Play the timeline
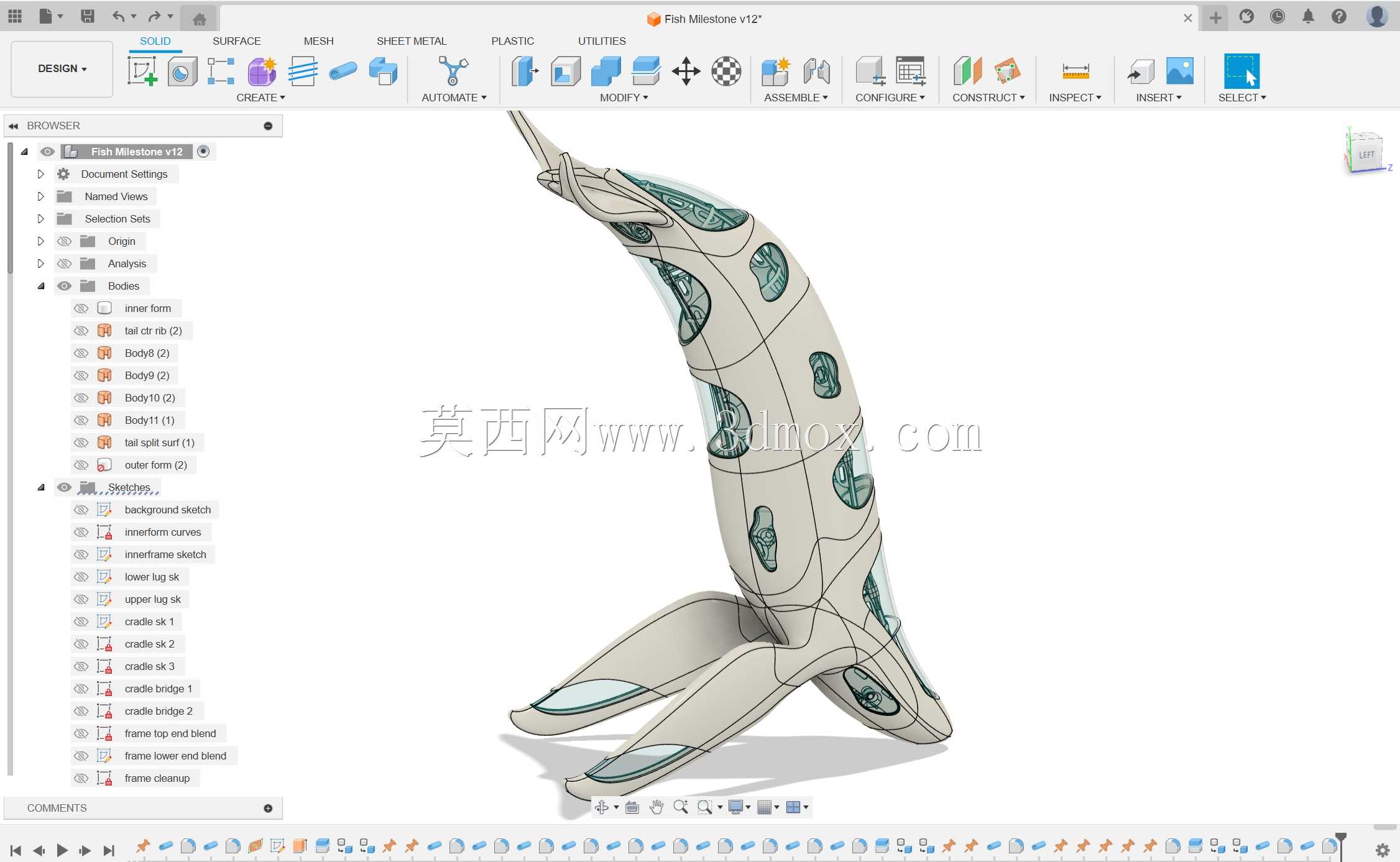Viewport: 1400px width, 862px height. tap(62, 850)
